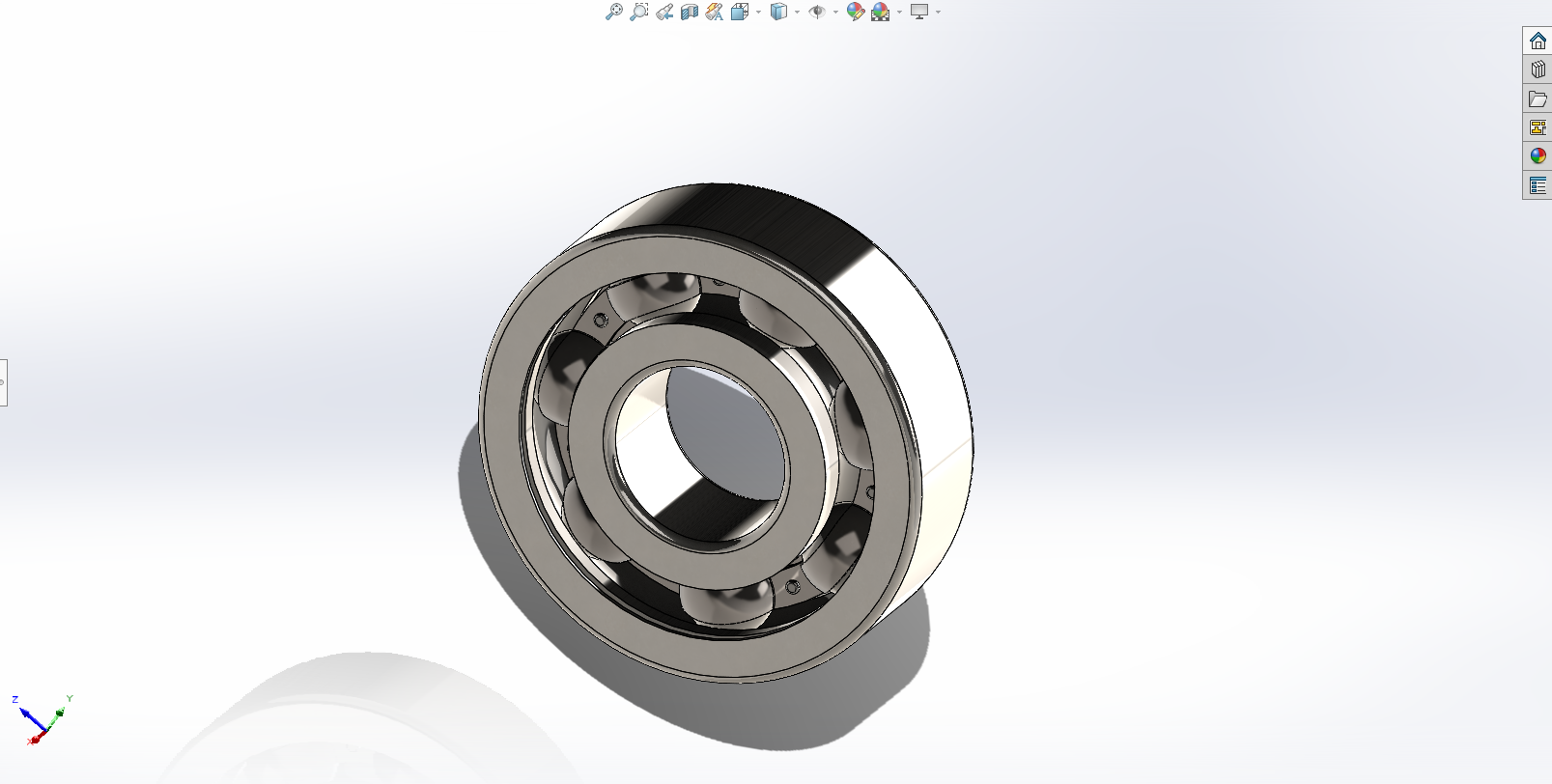
Task: Click the View Settings monitor icon
Action: pos(919,12)
